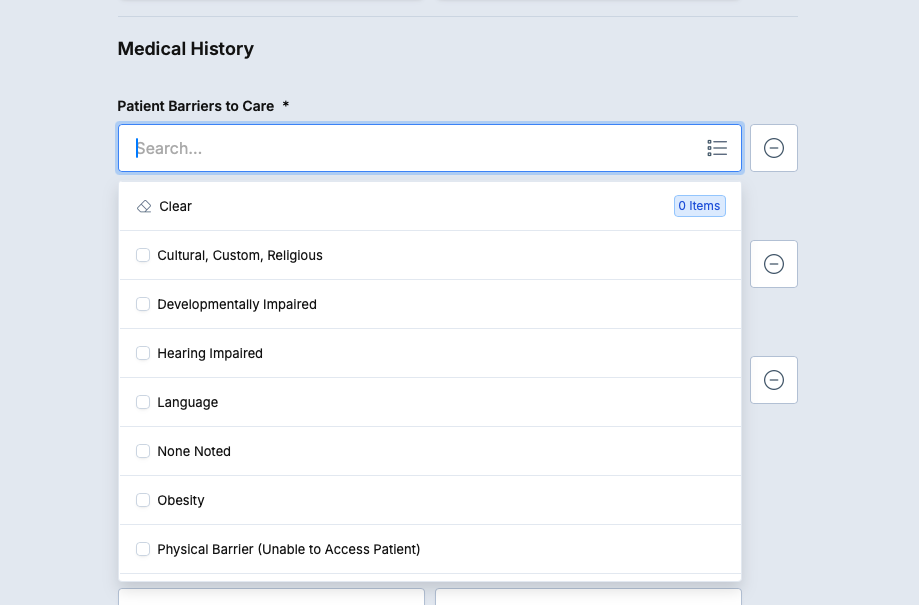
Task: Click the partially visible bottom-right input box
Action: click(x=588, y=597)
